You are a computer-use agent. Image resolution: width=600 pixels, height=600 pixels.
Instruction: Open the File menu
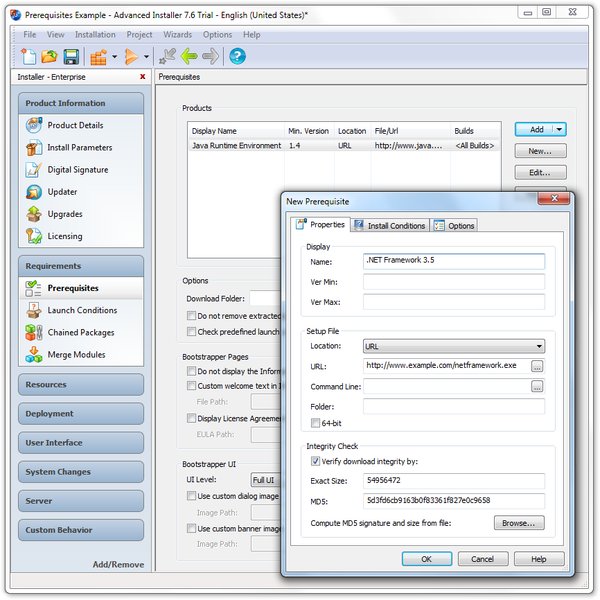tap(29, 35)
